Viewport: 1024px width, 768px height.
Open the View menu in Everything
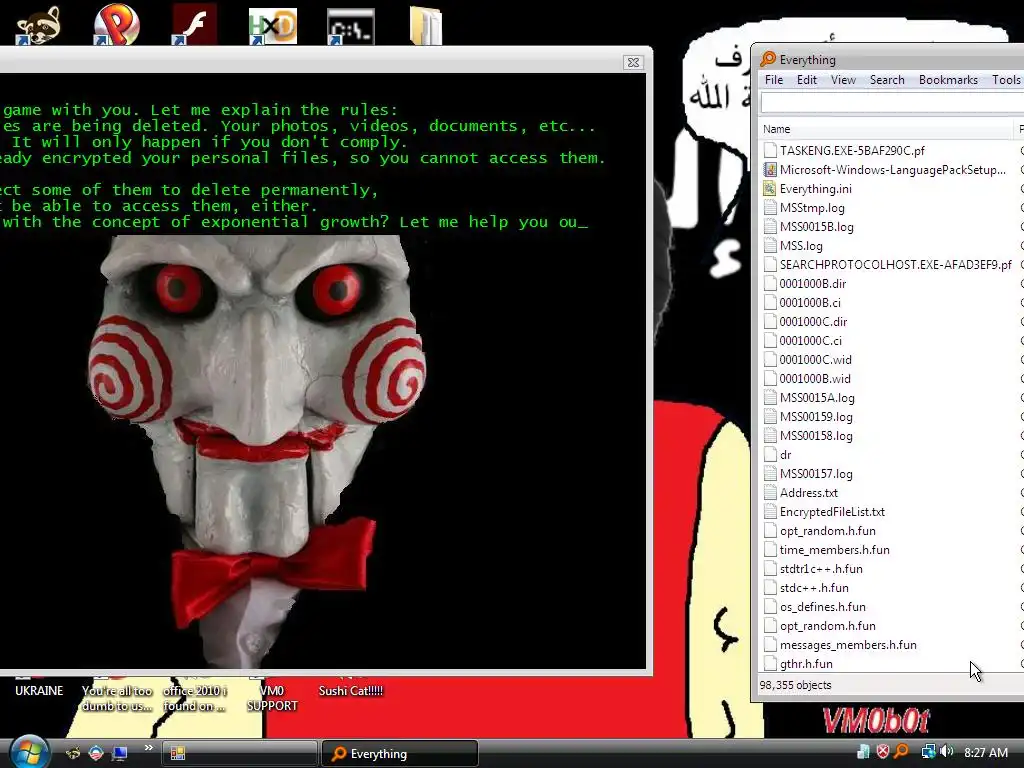pyautogui.click(x=843, y=80)
